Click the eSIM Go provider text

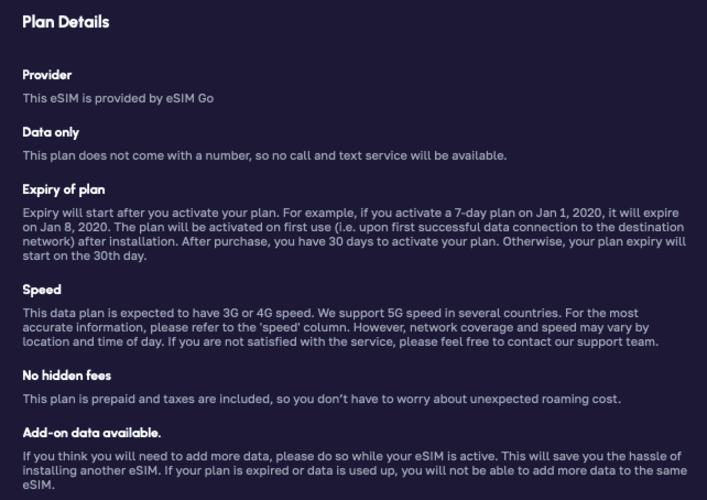coord(118,98)
